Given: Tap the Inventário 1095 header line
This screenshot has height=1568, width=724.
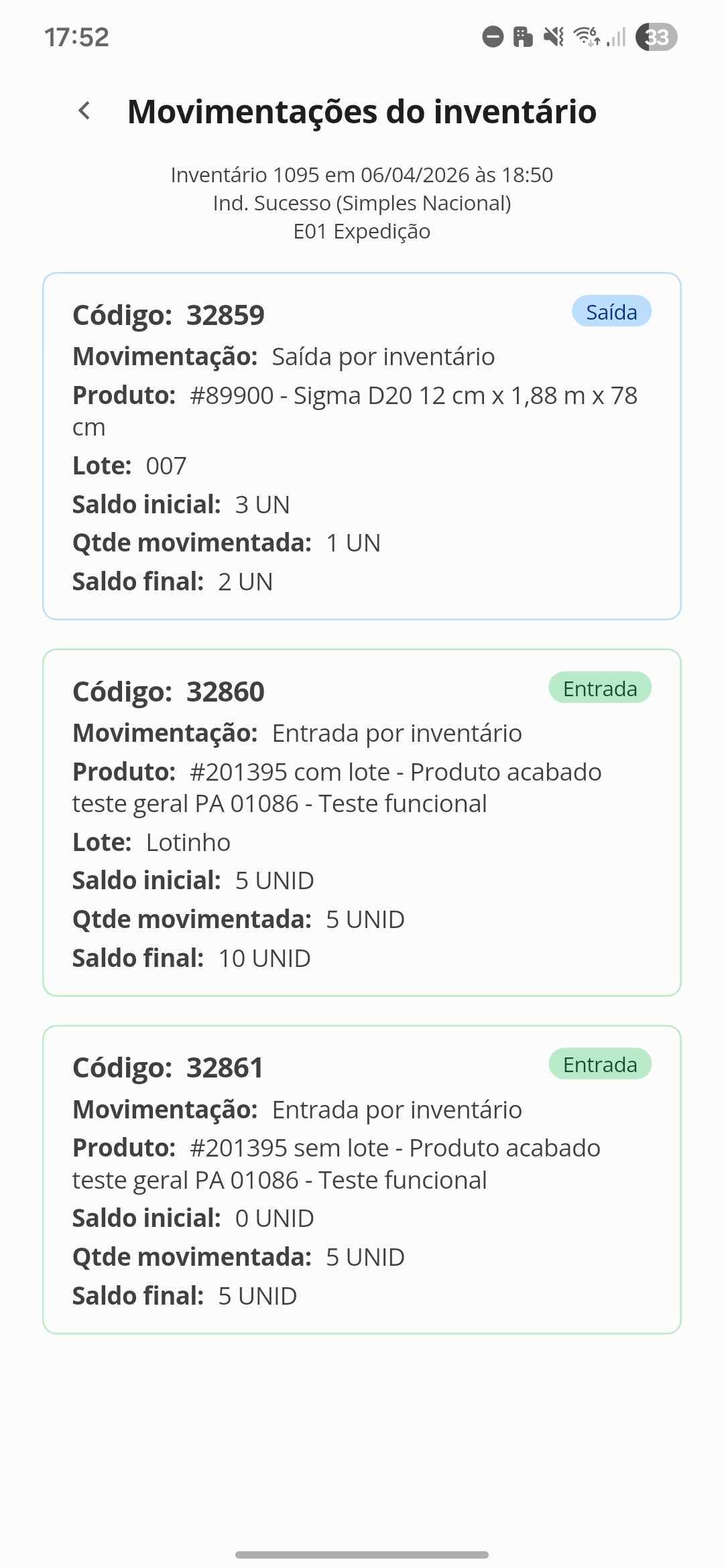Looking at the screenshot, I should pos(362,175).
